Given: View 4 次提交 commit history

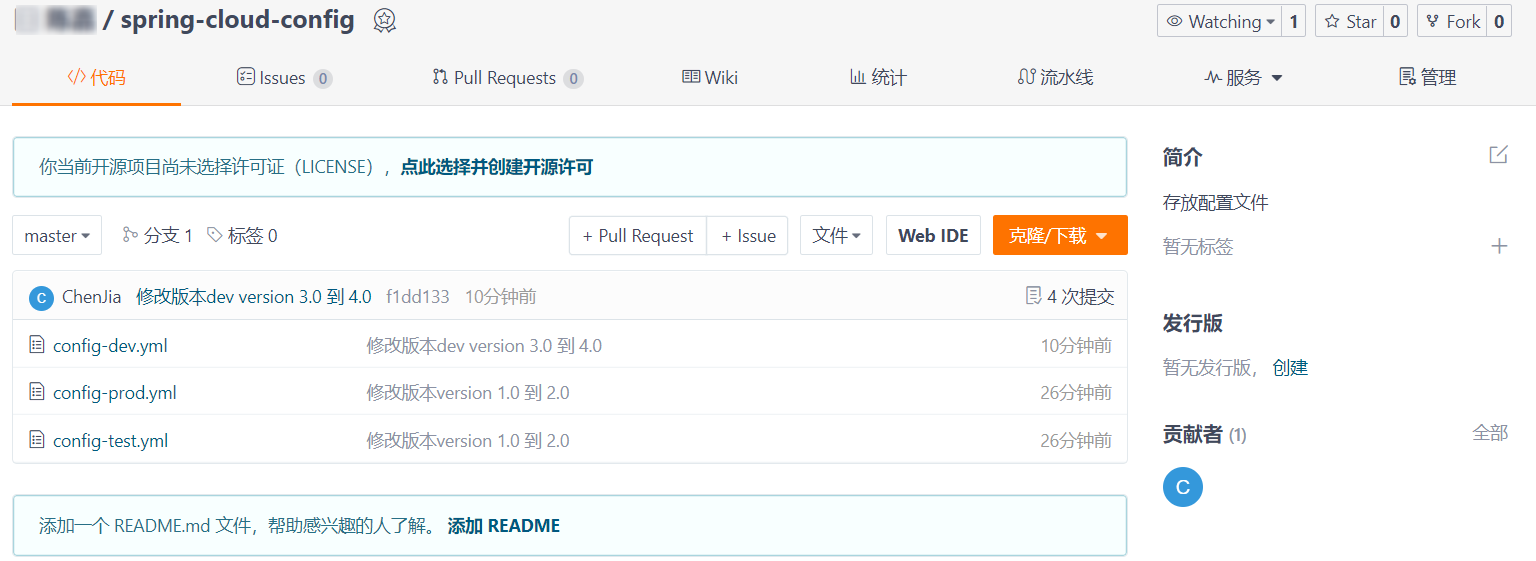Looking at the screenshot, I should (x=1080, y=296).
